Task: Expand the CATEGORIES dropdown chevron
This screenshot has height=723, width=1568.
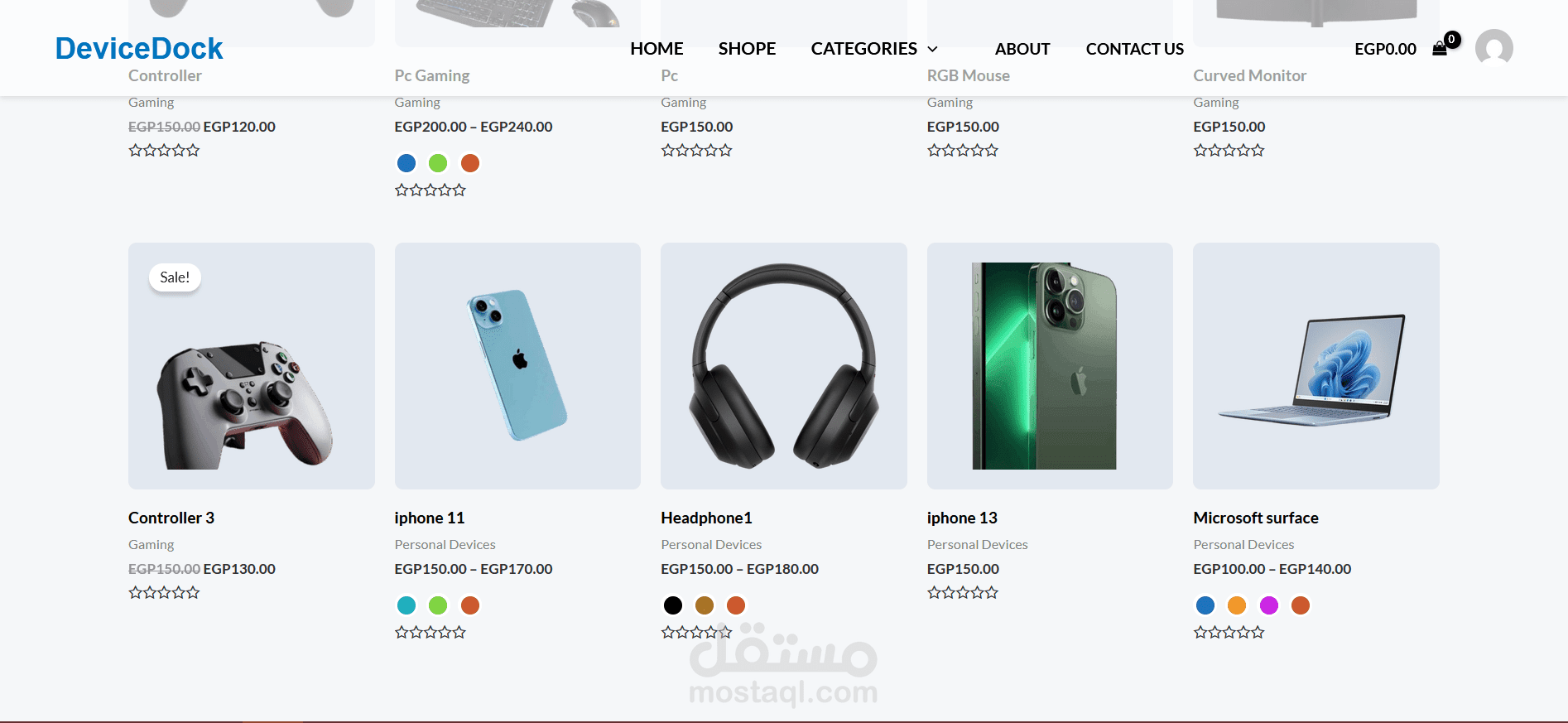Action: click(932, 50)
